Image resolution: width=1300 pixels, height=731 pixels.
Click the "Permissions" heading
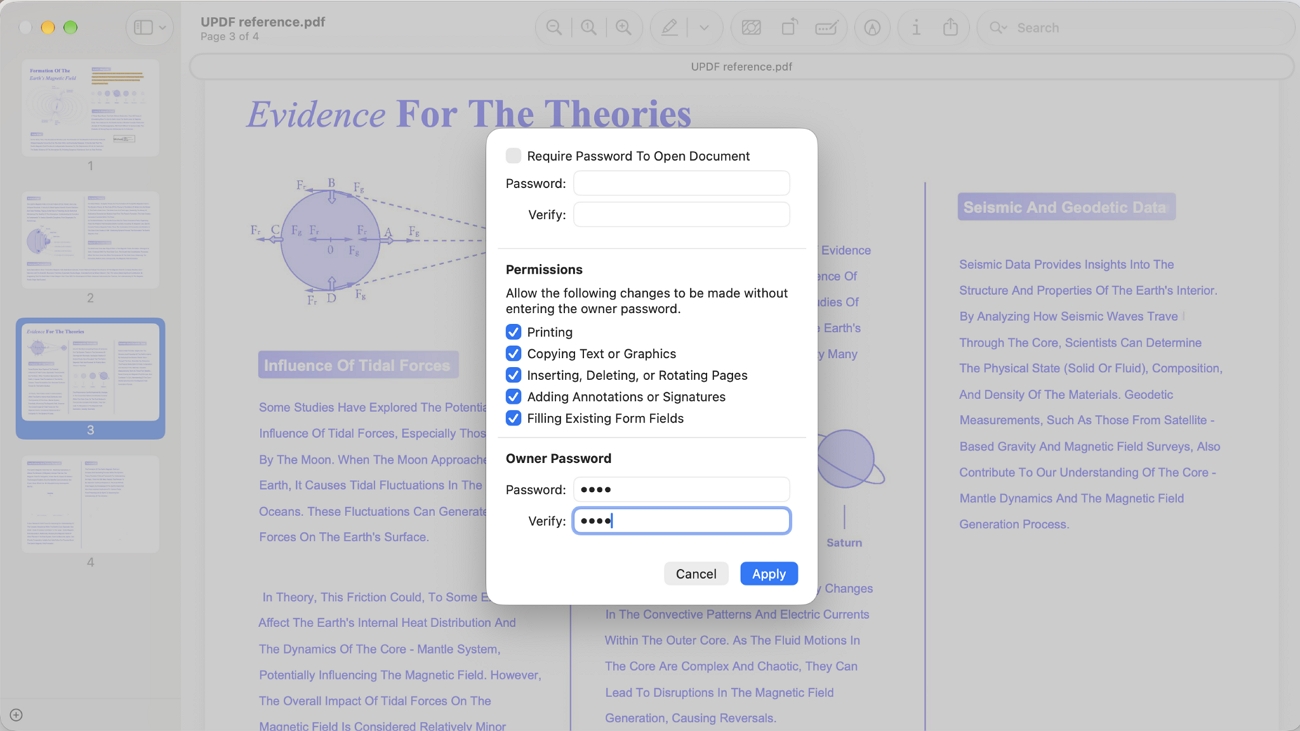point(544,270)
